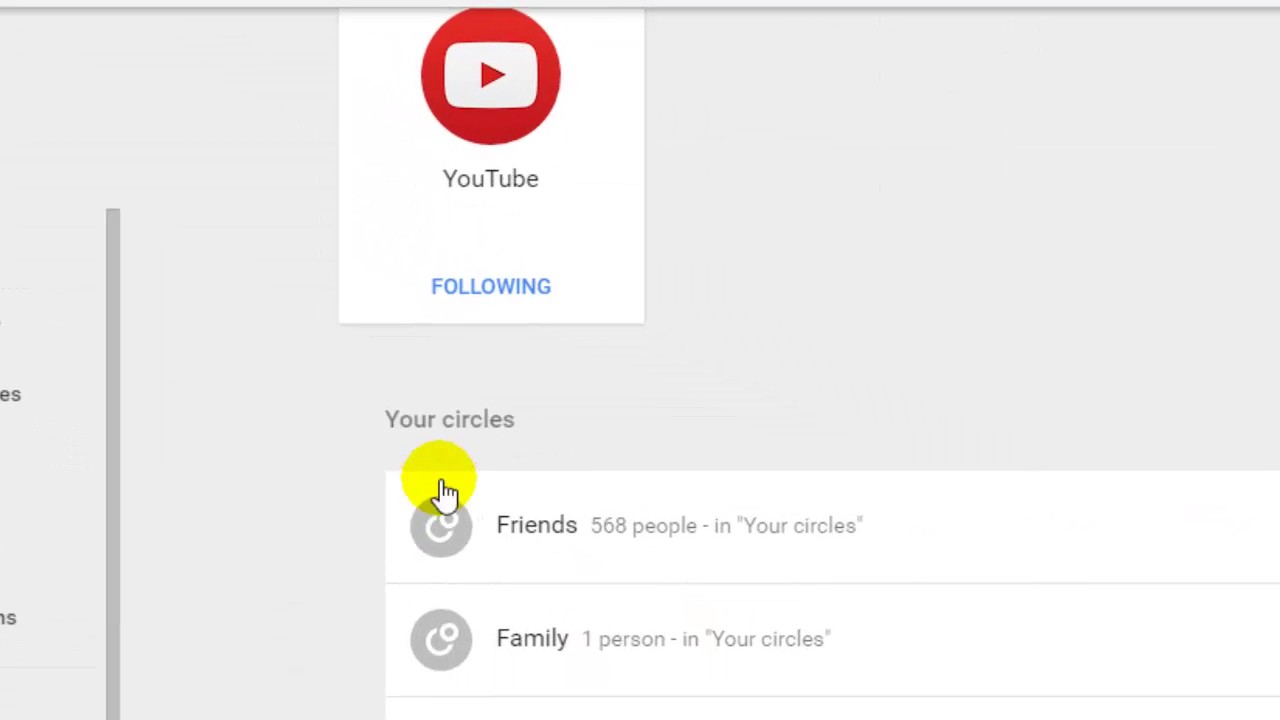
Task: Open the YouTube page name link
Action: click(x=491, y=179)
